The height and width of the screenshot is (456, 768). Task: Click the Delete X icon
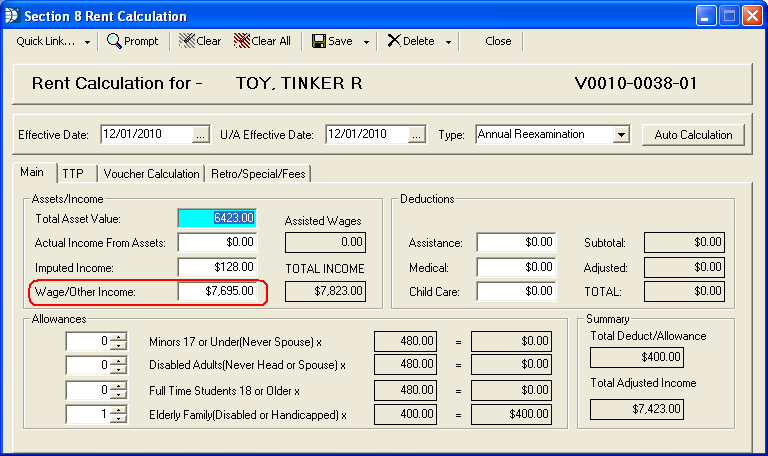click(394, 41)
